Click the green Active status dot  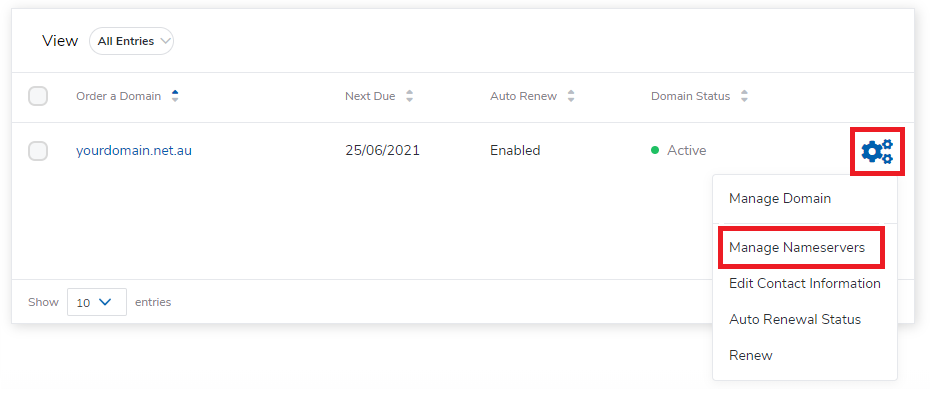point(655,151)
